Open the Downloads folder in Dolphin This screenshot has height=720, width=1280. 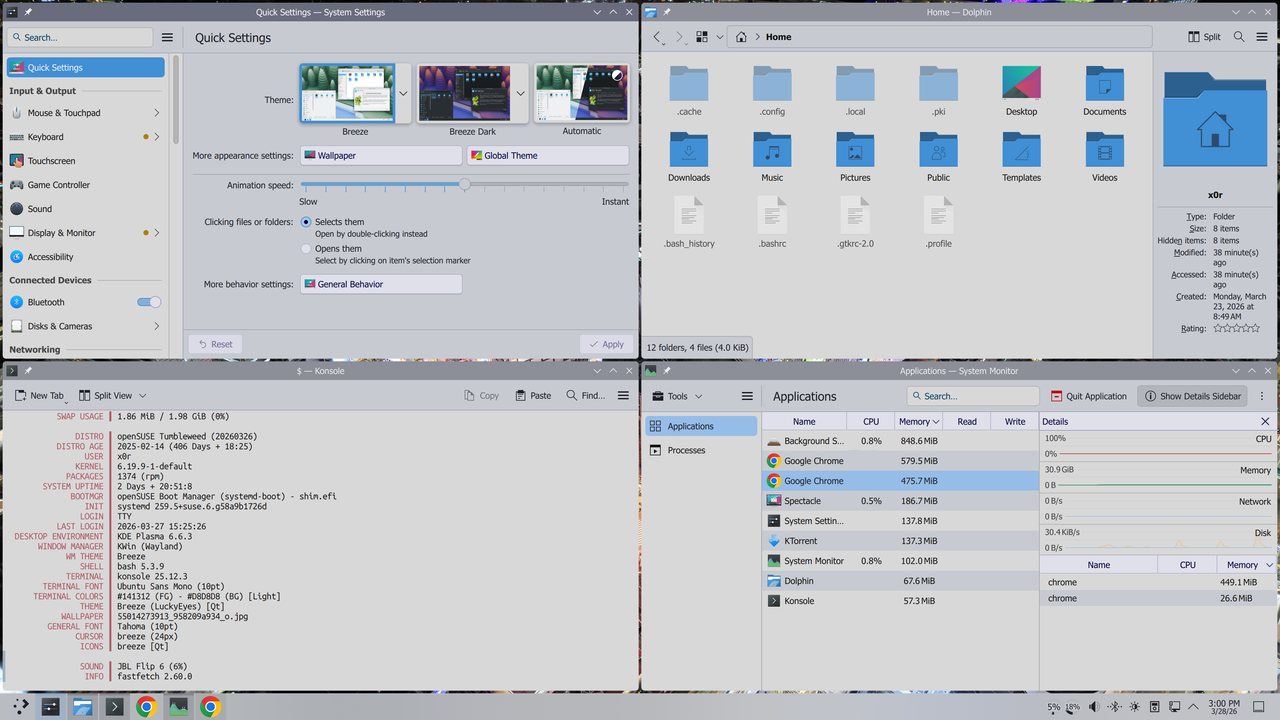[x=689, y=157]
